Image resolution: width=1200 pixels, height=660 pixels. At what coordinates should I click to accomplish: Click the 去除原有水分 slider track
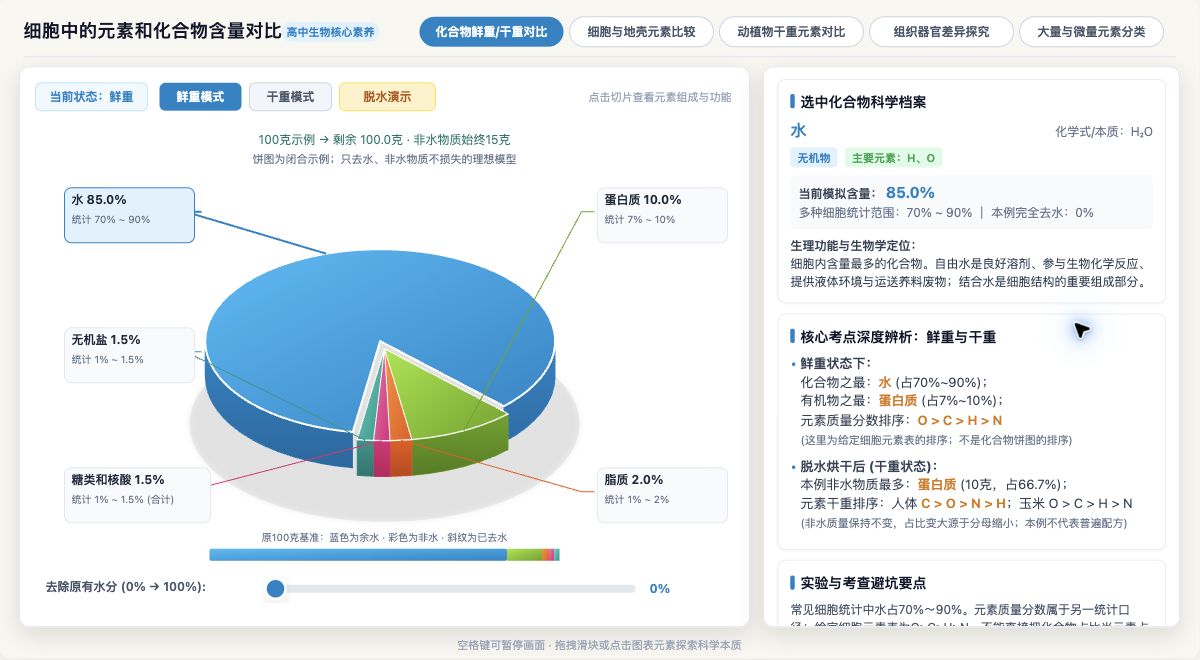(x=451, y=589)
